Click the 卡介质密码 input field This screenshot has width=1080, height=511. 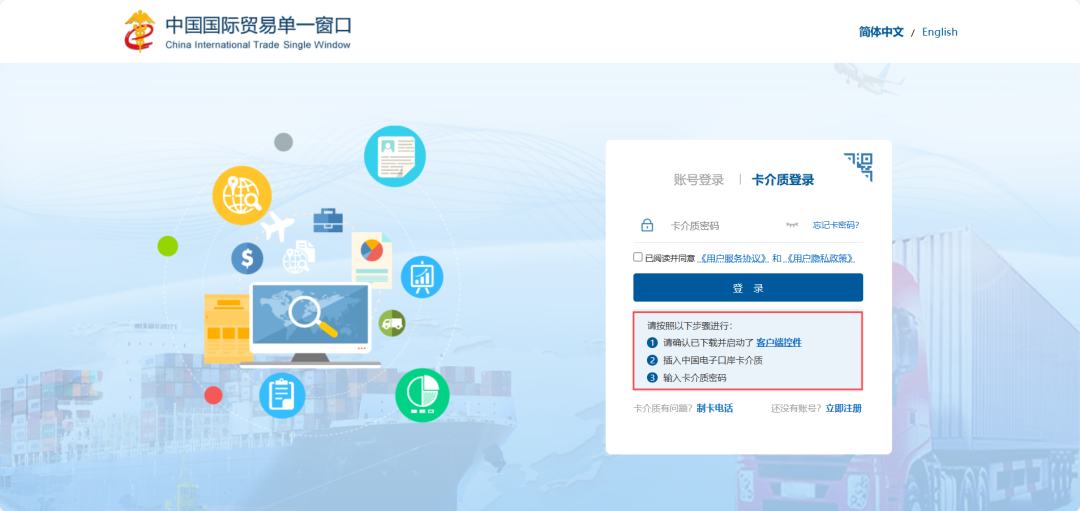[x=720, y=226]
